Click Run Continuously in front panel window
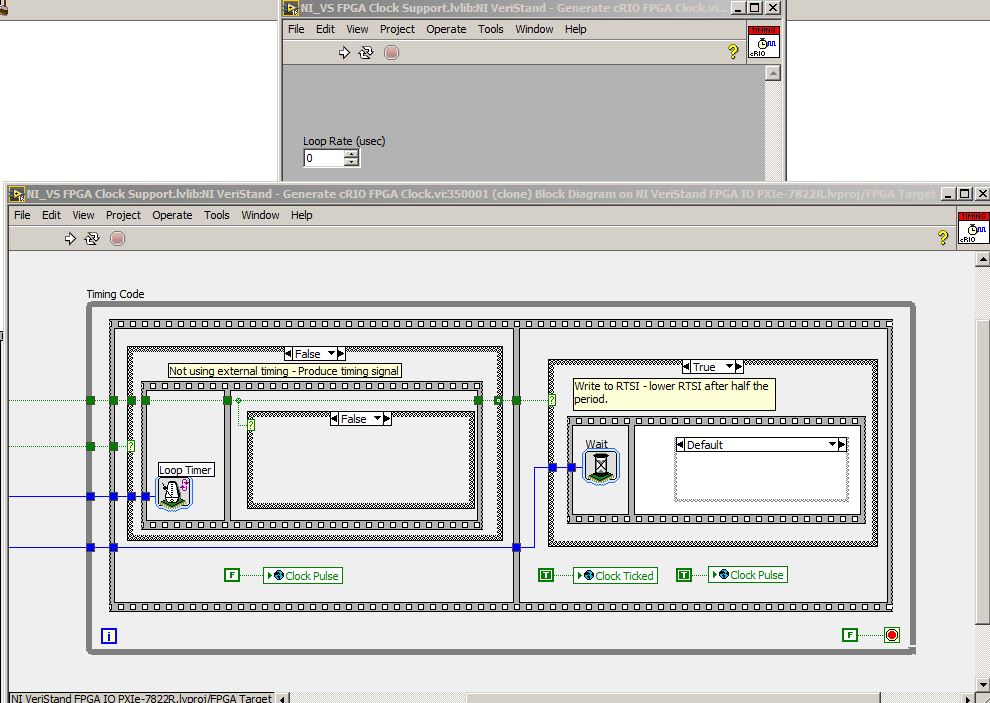990x703 pixels. click(x=366, y=53)
